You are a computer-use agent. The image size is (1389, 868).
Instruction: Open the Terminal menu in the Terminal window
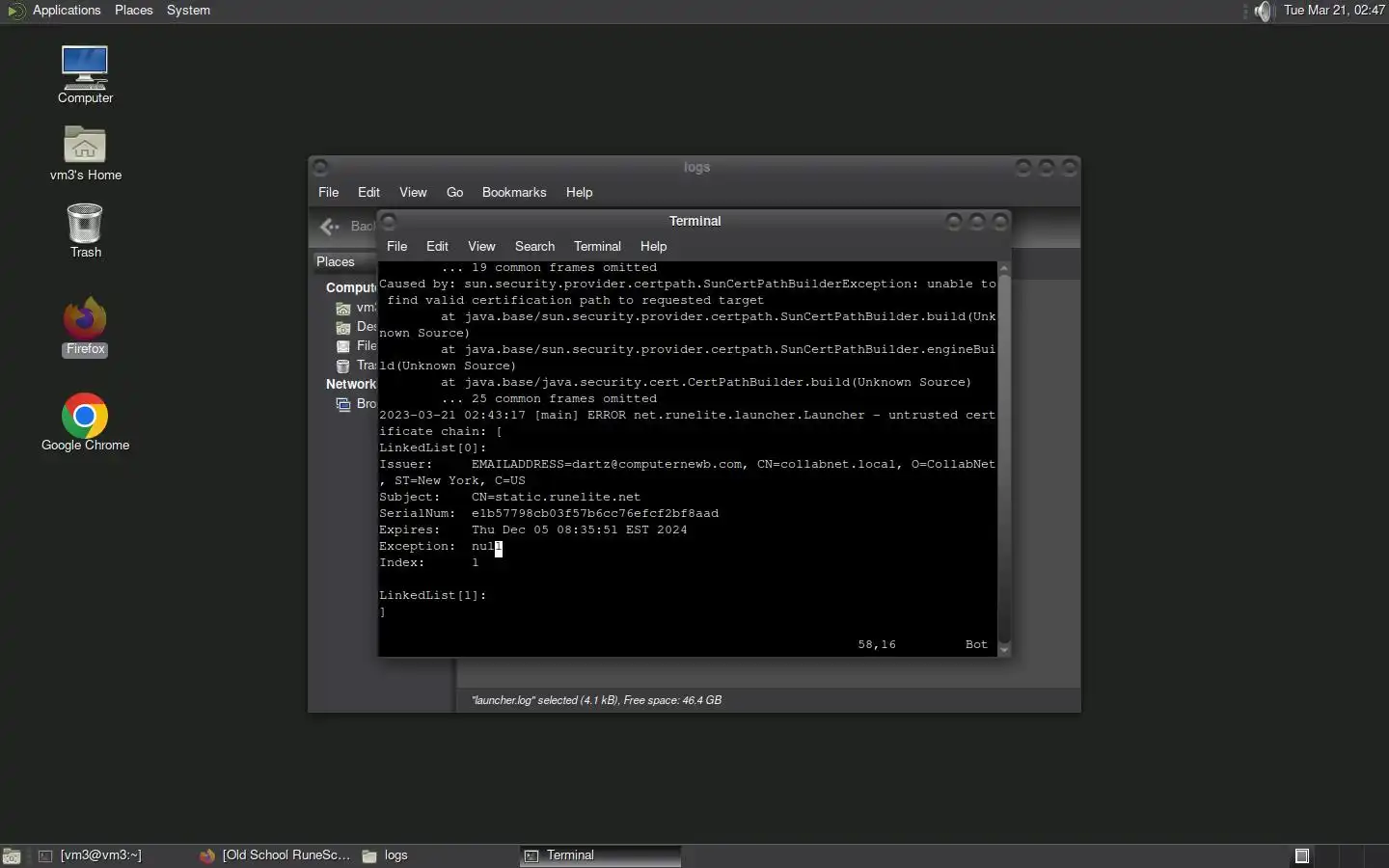pos(597,246)
